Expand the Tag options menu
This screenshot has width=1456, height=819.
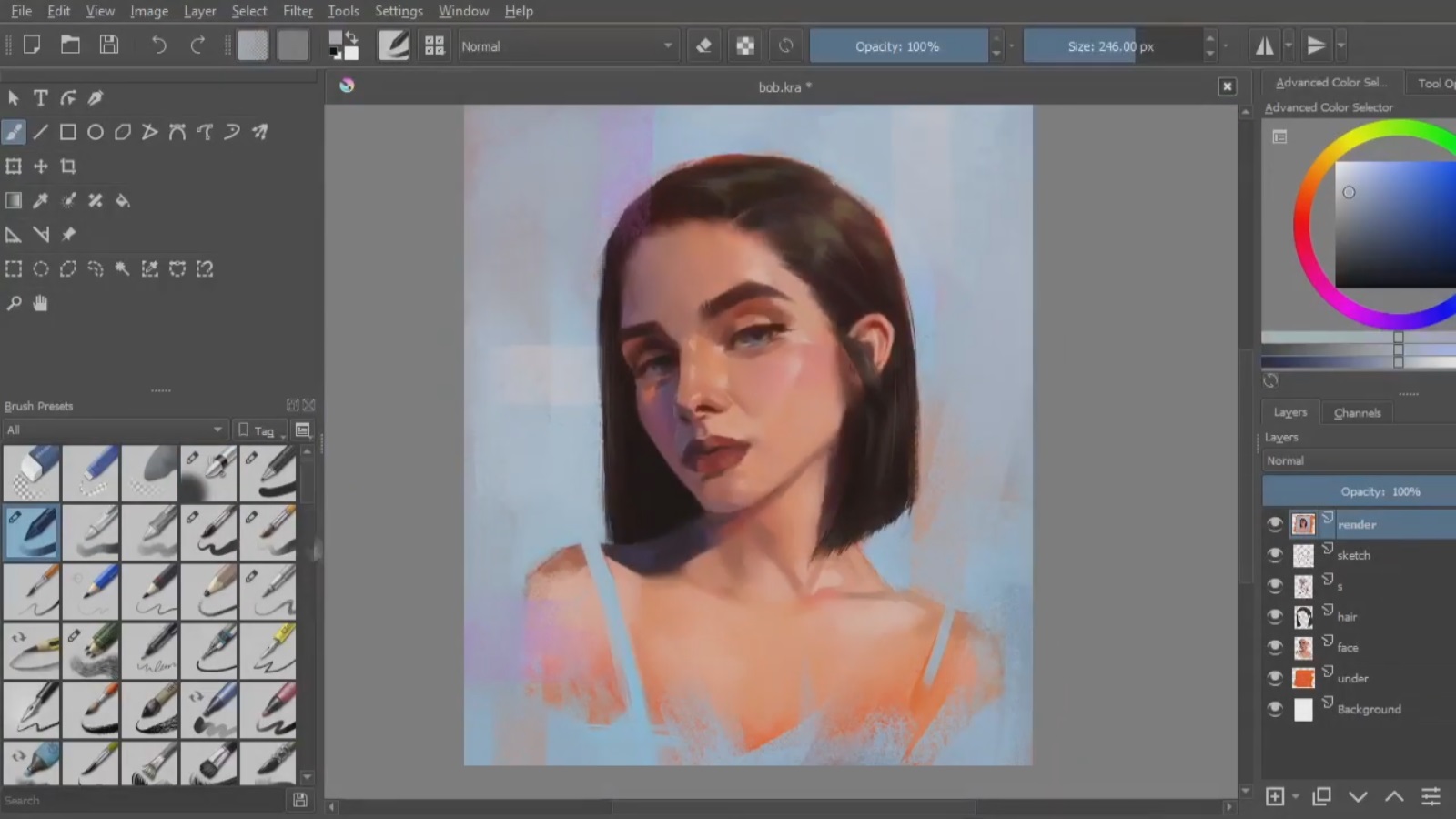(260, 430)
